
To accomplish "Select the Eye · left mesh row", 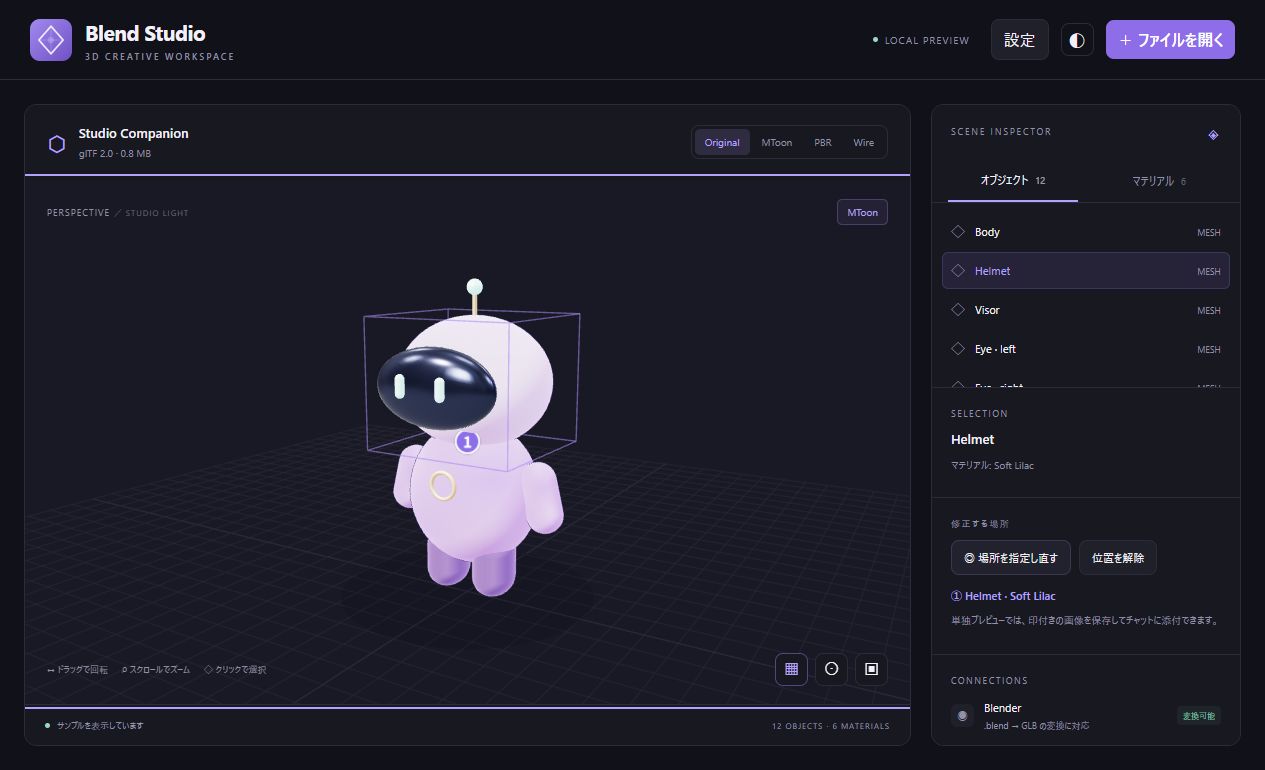I will coord(1086,349).
